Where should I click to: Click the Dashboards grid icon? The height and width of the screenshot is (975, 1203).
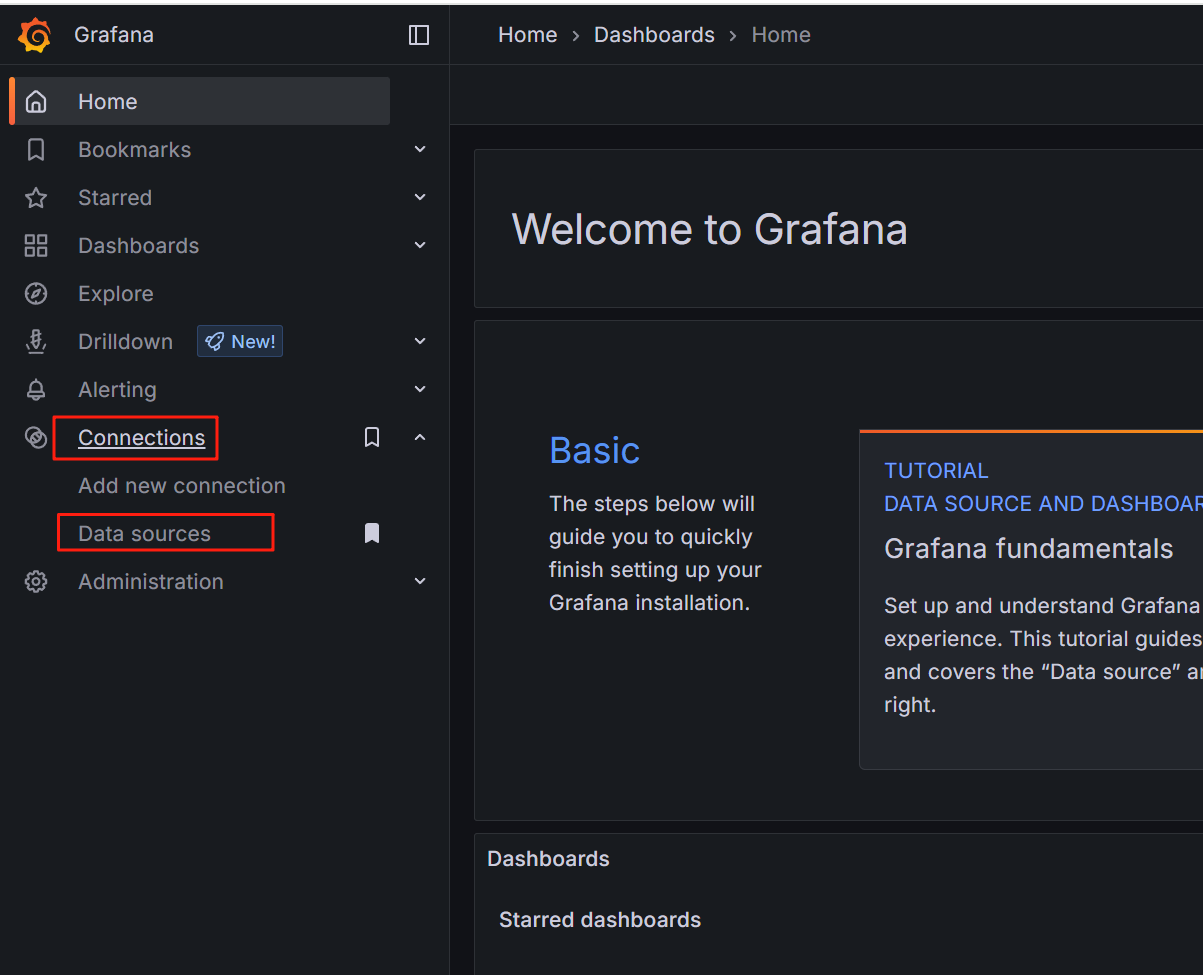[36, 246]
